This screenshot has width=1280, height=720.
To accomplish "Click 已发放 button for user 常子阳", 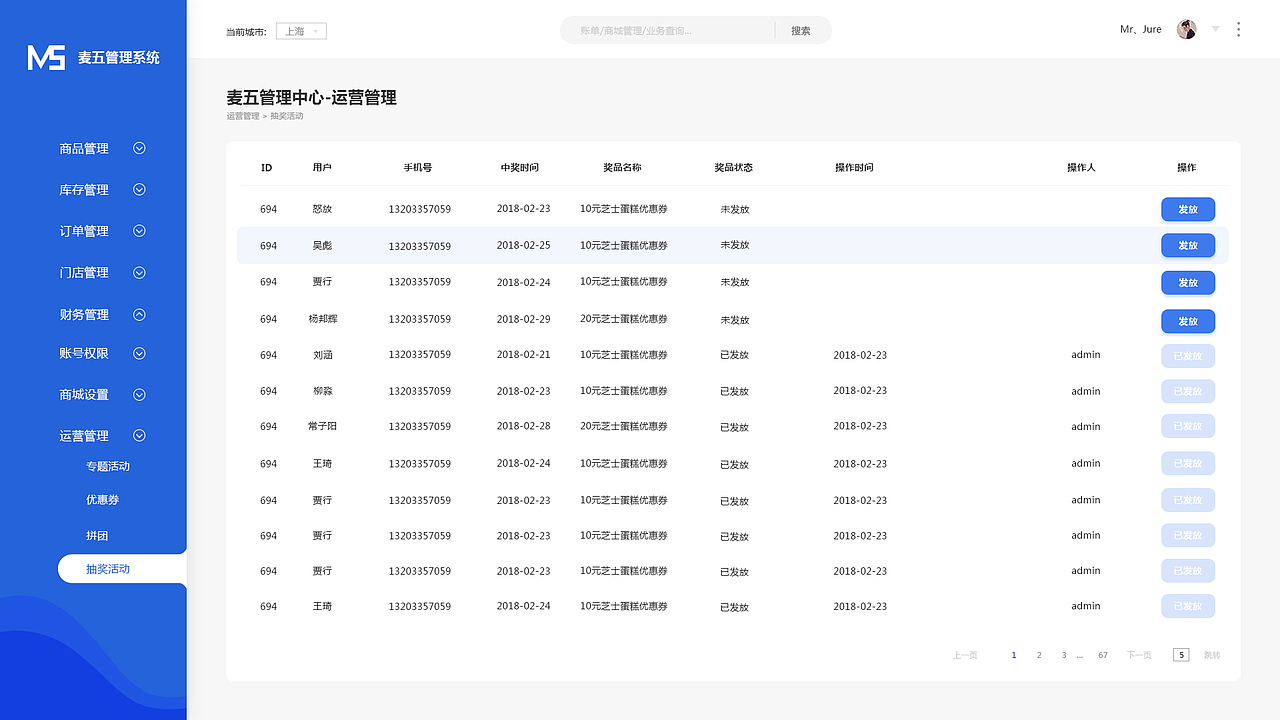I will point(1188,426).
